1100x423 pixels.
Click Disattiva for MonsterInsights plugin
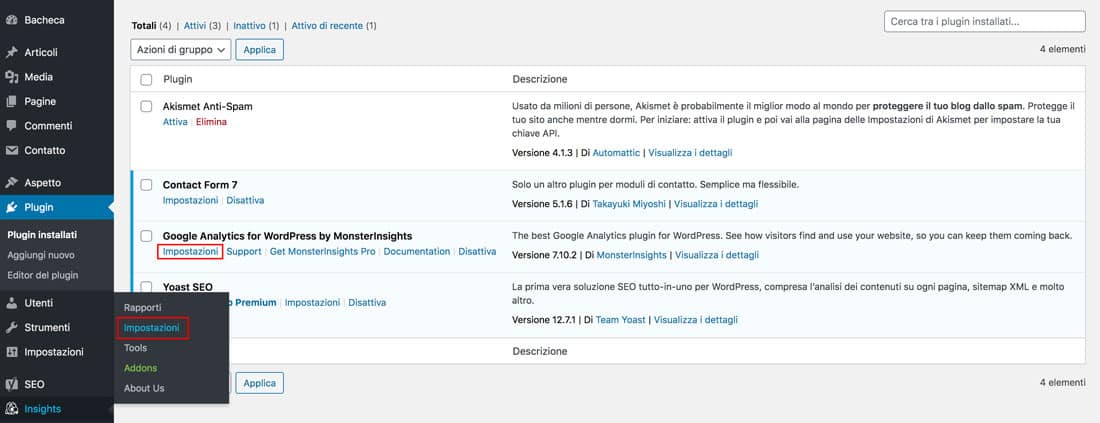(x=477, y=252)
